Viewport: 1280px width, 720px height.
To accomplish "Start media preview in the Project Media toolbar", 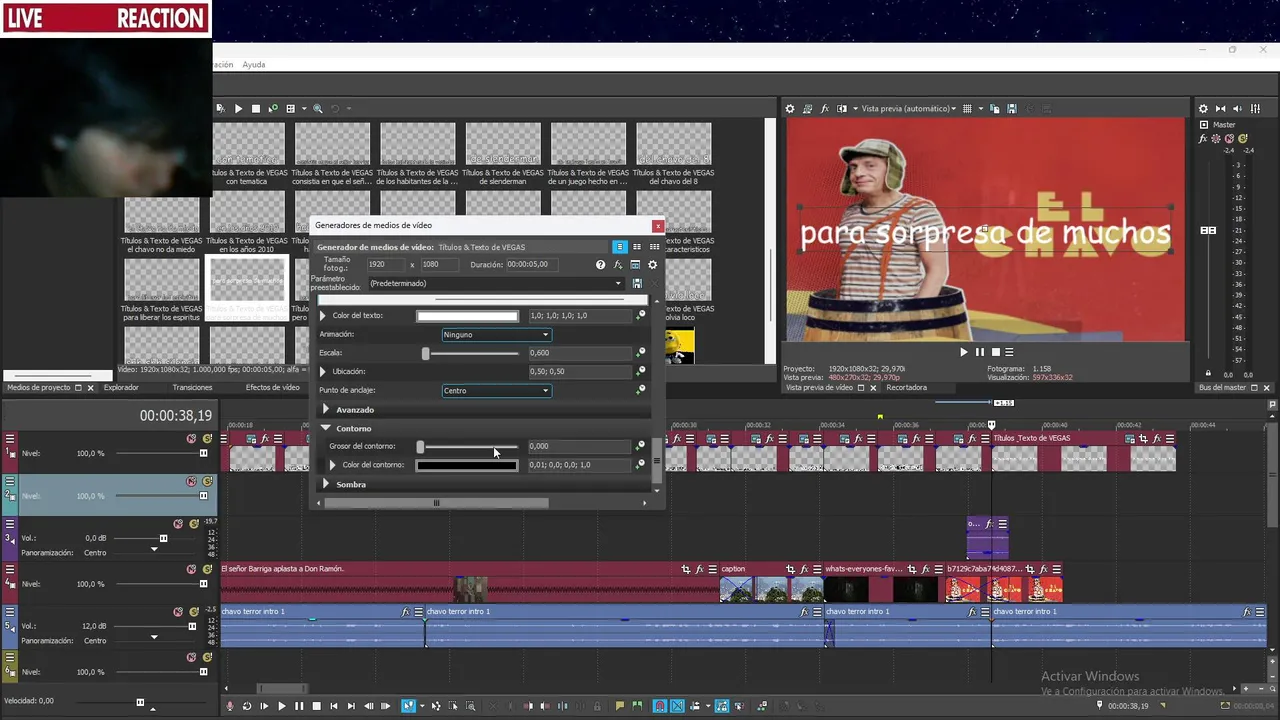I will pyautogui.click(x=238, y=108).
